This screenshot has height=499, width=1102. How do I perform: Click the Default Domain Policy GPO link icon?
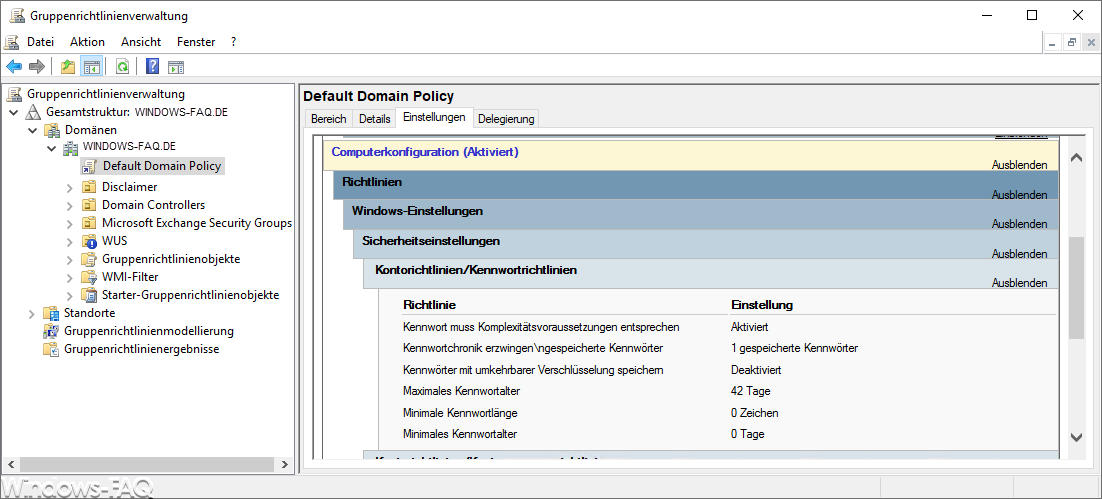(89, 167)
